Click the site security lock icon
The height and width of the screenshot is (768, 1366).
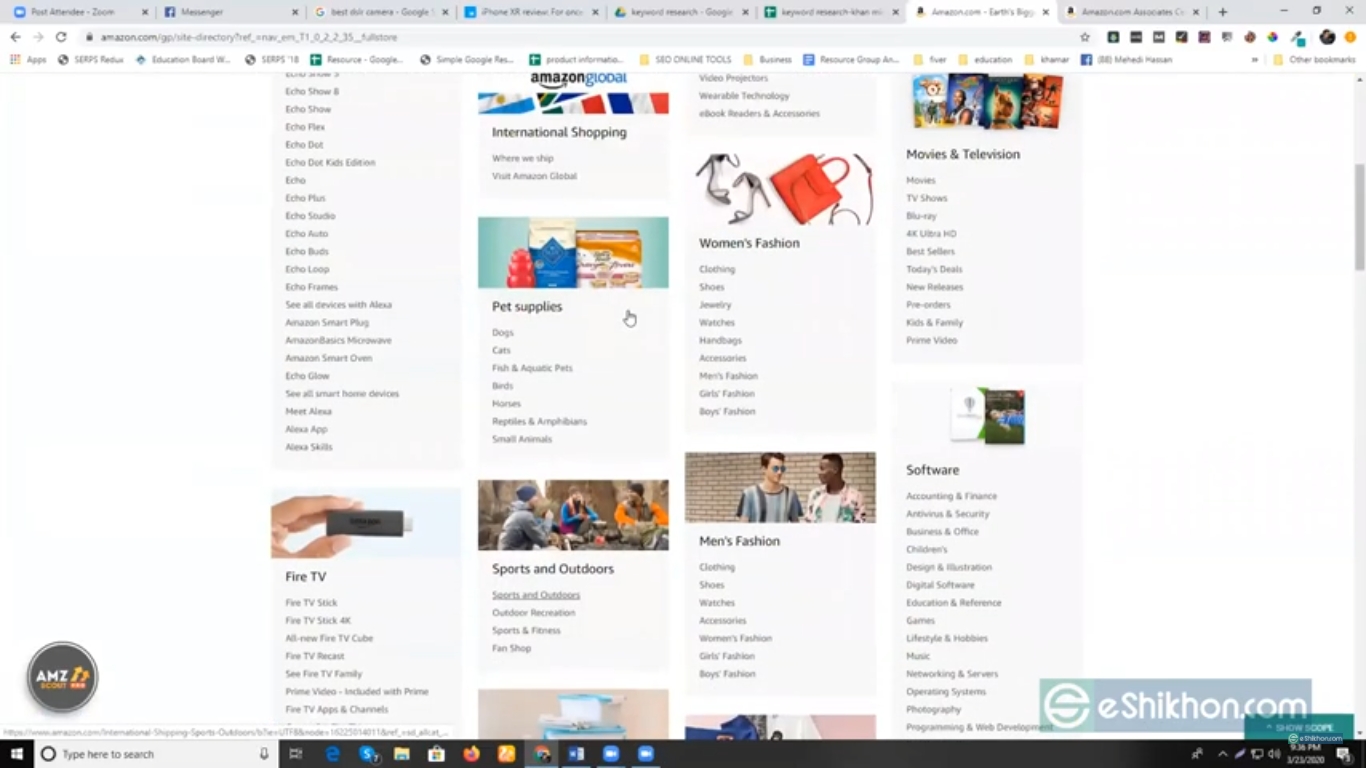pos(90,36)
